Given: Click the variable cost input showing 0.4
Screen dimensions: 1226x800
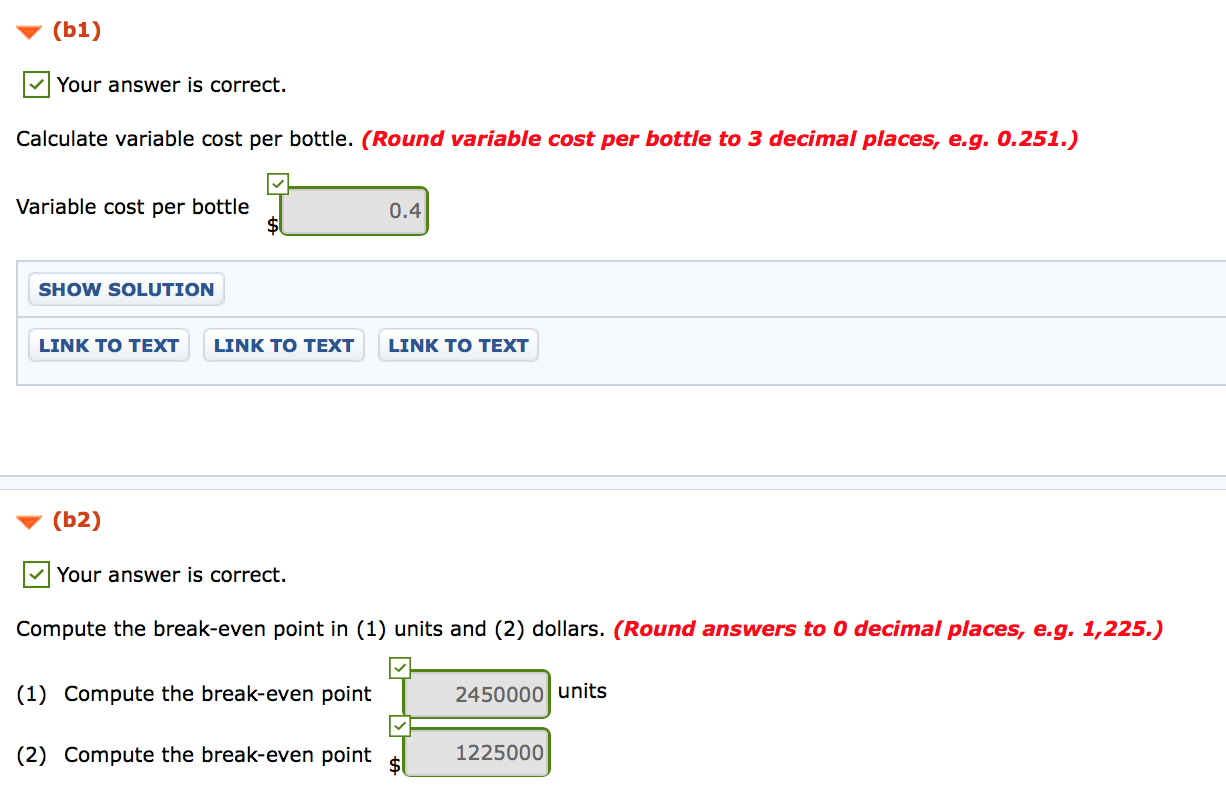Looking at the screenshot, I should pyautogui.click(x=353, y=211).
